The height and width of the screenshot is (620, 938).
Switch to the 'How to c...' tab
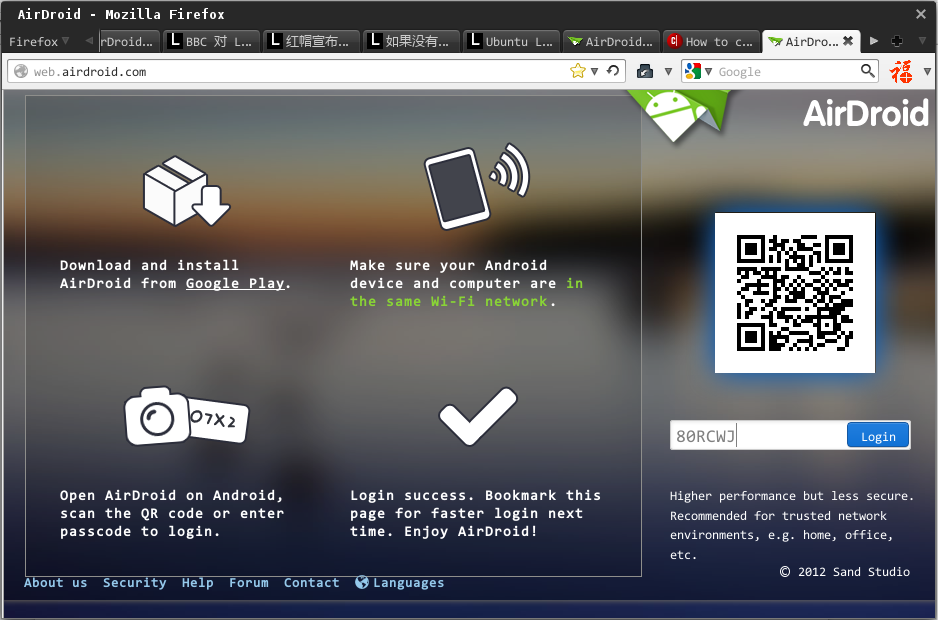click(711, 41)
